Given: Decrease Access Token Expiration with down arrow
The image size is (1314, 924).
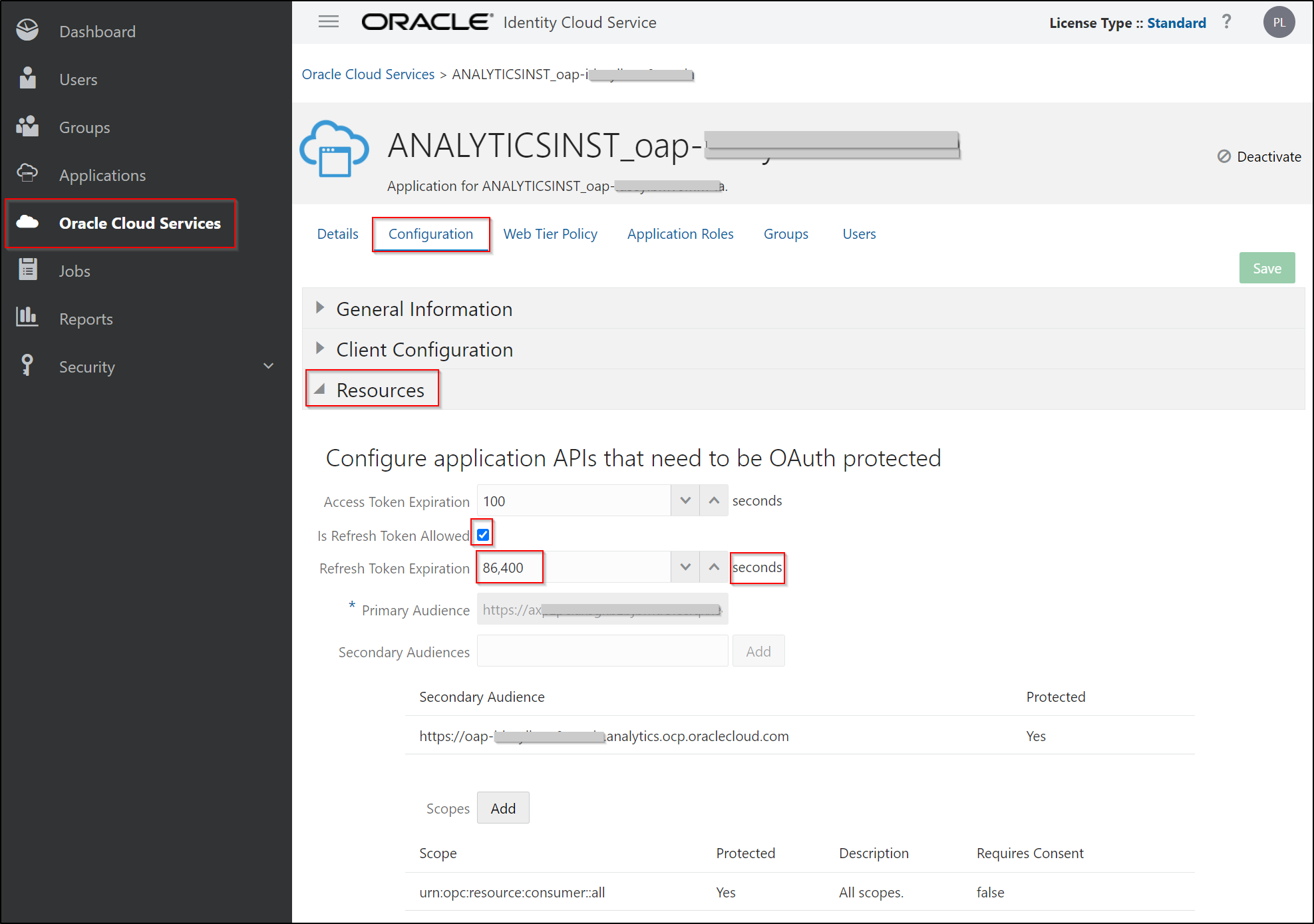Looking at the screenshot, I should (685, 501).
